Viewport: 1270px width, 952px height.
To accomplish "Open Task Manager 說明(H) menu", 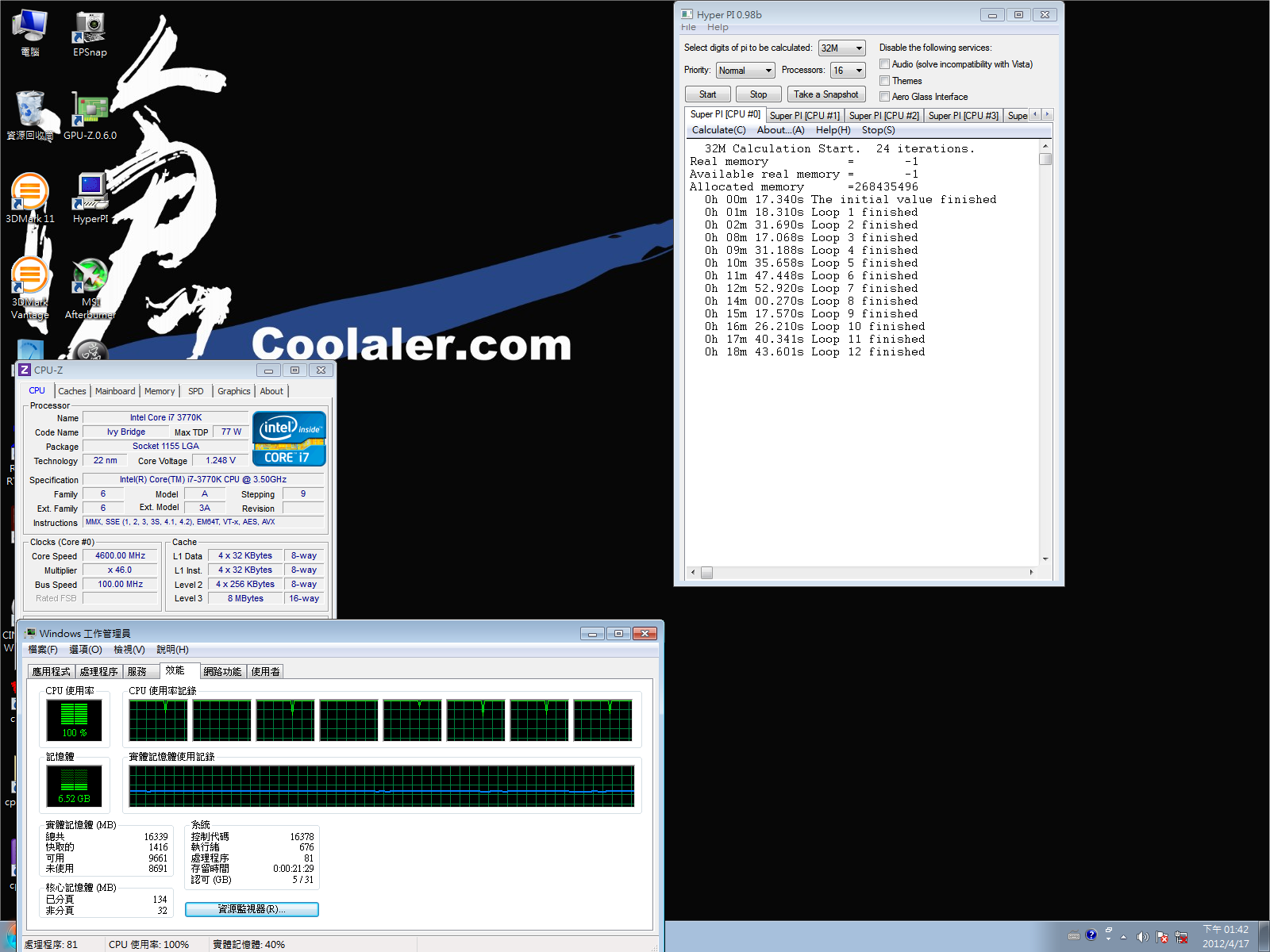I will [173, 650].
